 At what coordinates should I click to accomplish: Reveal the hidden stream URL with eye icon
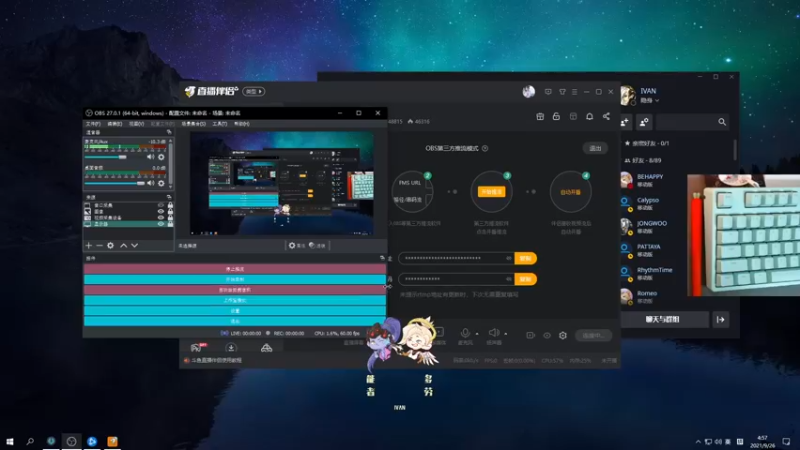coord(508,258)
